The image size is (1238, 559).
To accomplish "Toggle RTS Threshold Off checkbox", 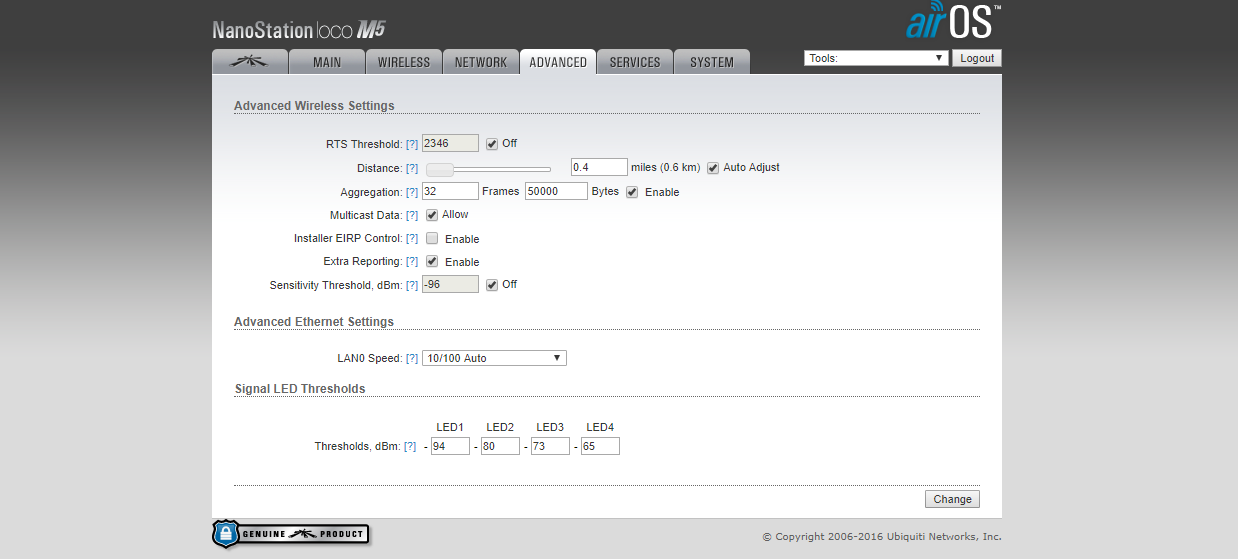I will coord(492,144).
